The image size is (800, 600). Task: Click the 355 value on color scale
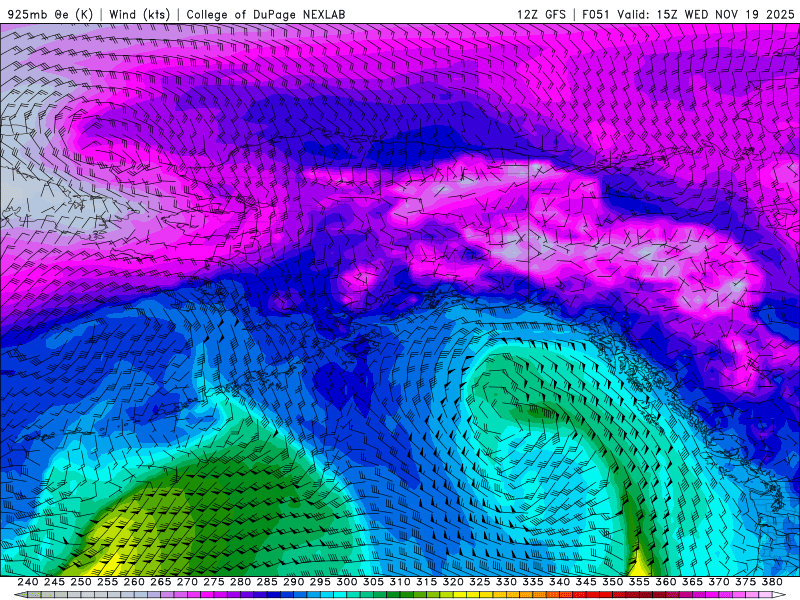[x=639, y=582]
